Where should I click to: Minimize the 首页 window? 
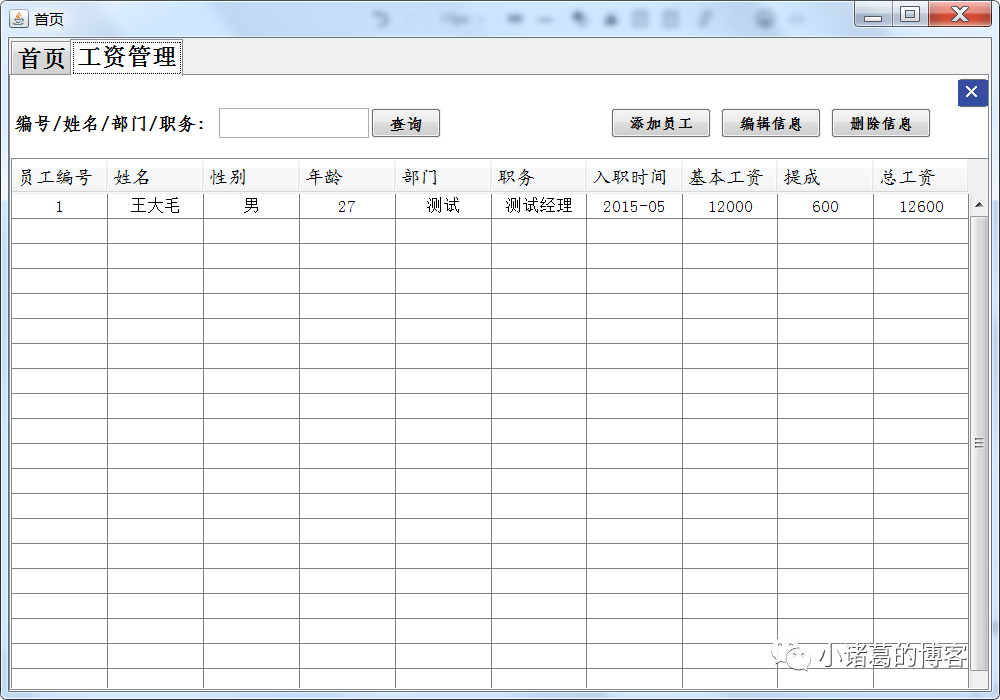(x=873, y=15)
